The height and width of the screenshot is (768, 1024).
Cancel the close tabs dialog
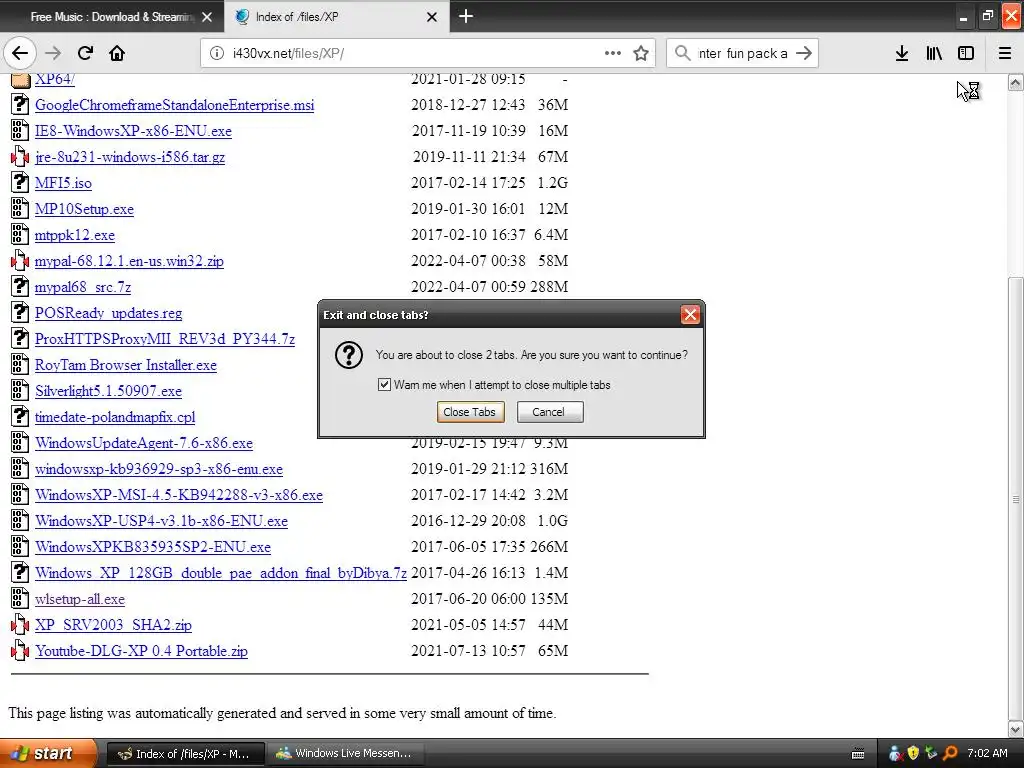click(550, 412)
